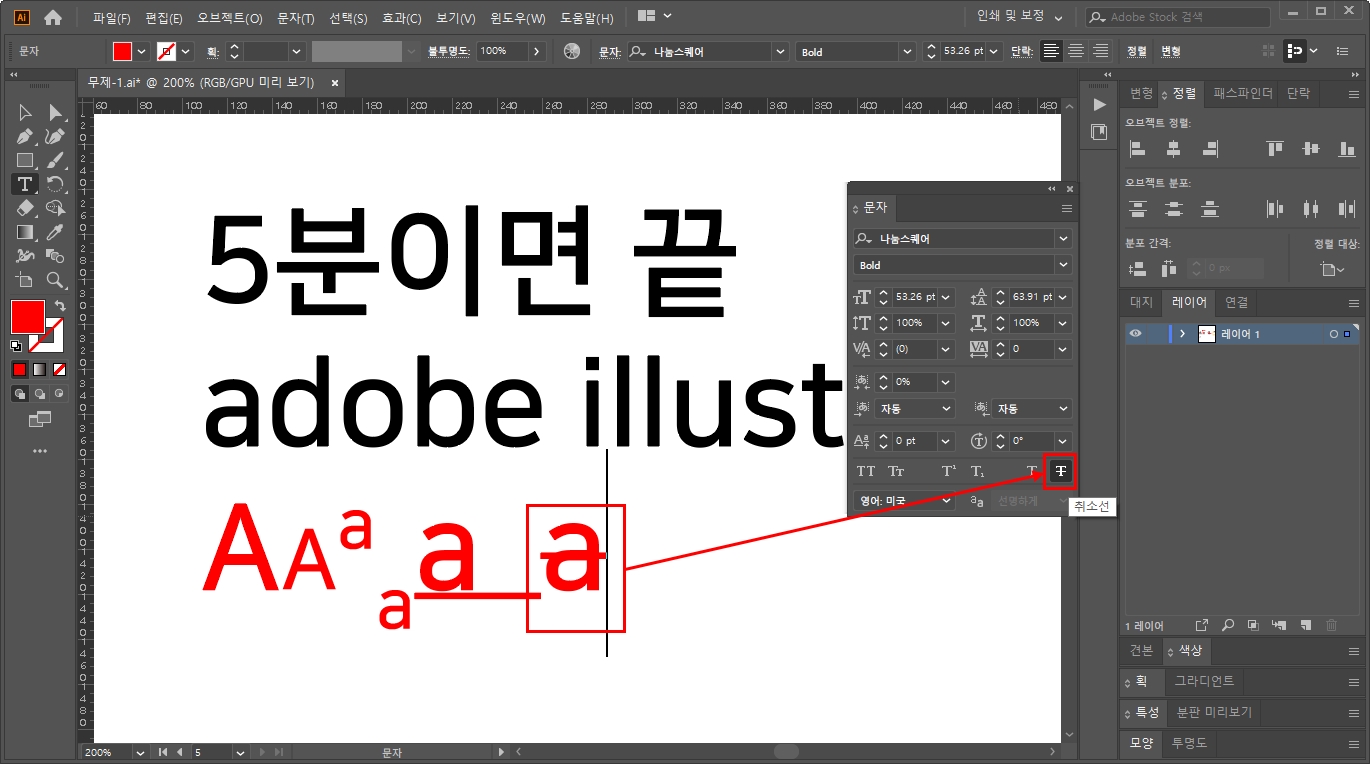The height and width of the screenshot is (764, 1370).
Task: Open font size 53.26 pt dropdown in panel
Action: click(946, 297)
